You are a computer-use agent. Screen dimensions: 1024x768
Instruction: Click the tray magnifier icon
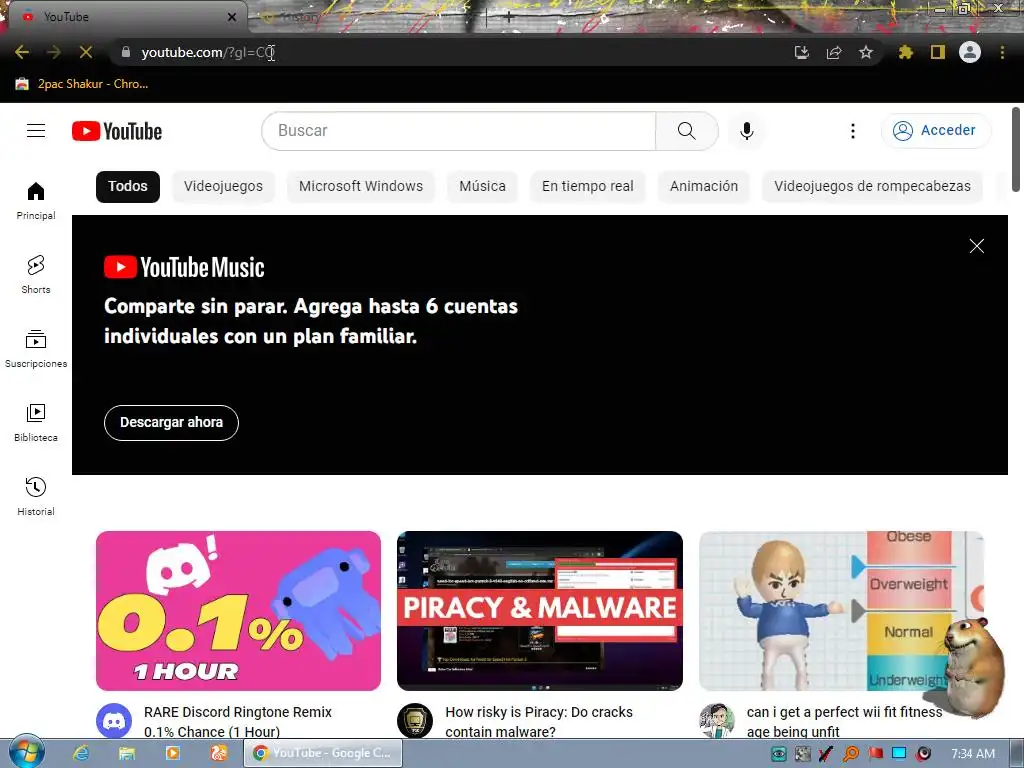tap(851, 754)
